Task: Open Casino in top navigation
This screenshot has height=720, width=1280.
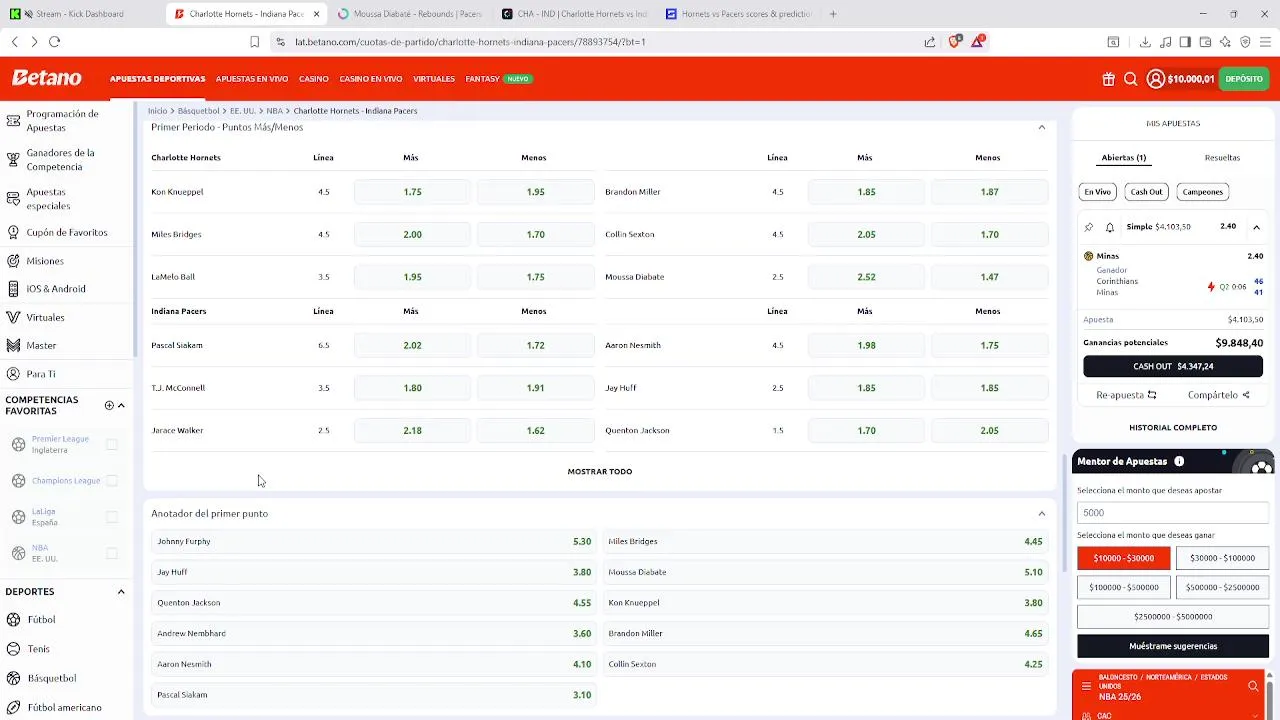Action: point(313,79)
